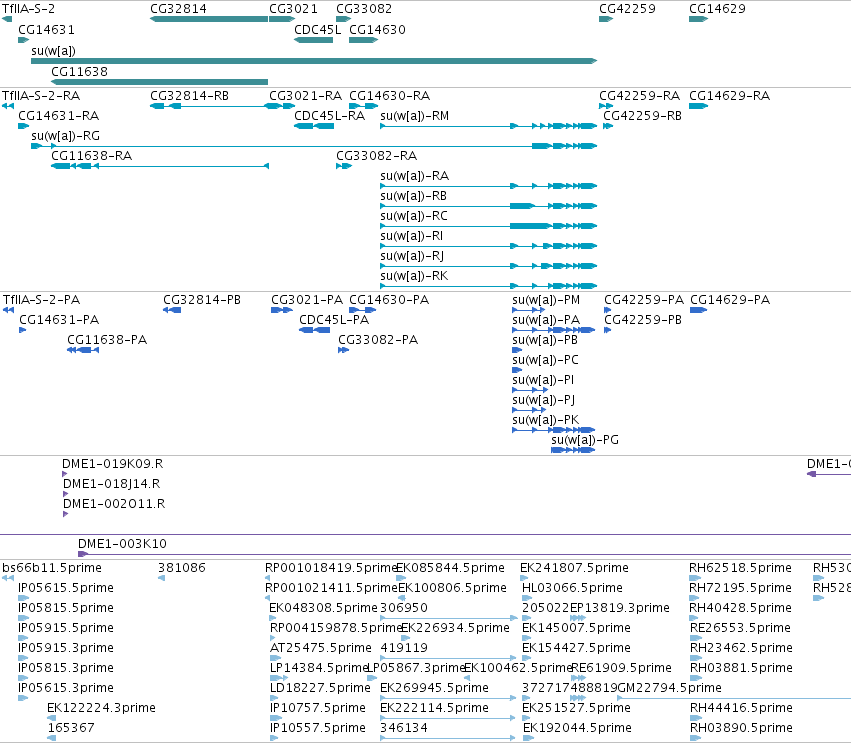Click protein su(w[a])-PC
The width and height of the screenshot is (851, 743).
(x=517, y=370)
